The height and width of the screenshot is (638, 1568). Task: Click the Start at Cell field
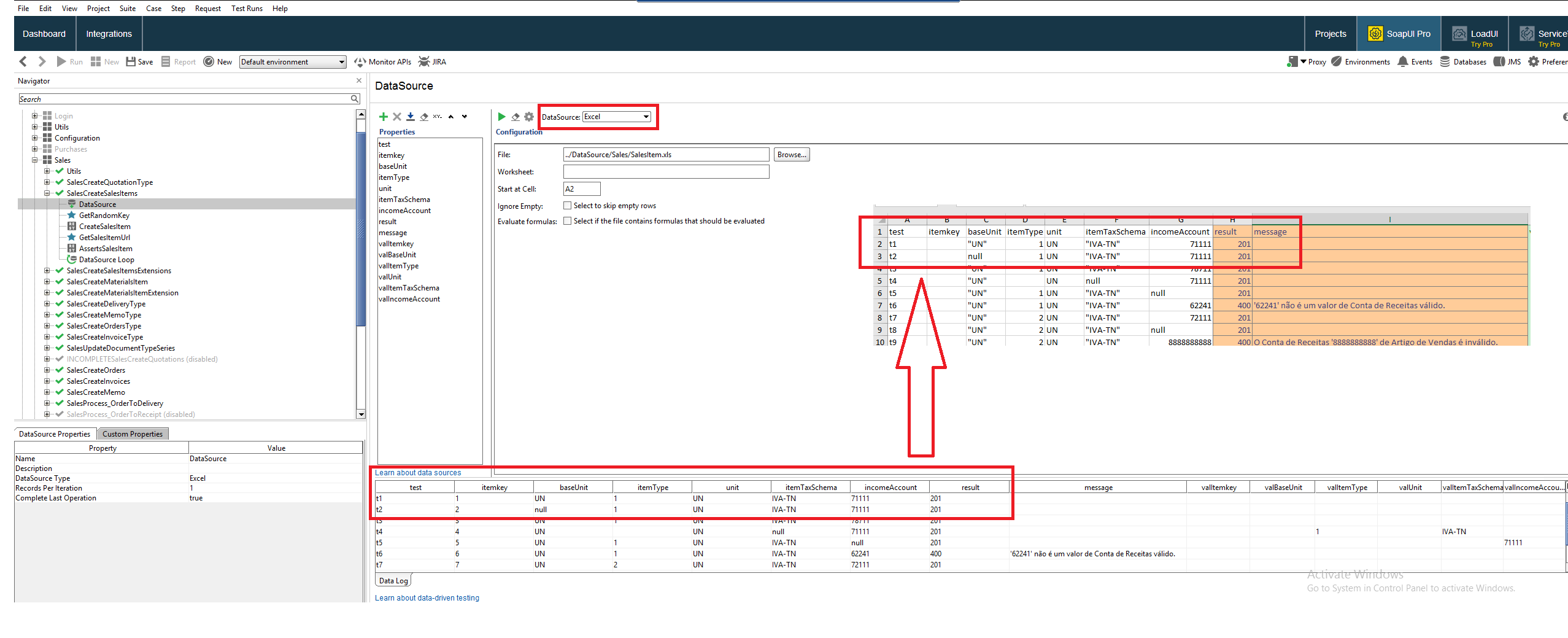coord(582,189)
